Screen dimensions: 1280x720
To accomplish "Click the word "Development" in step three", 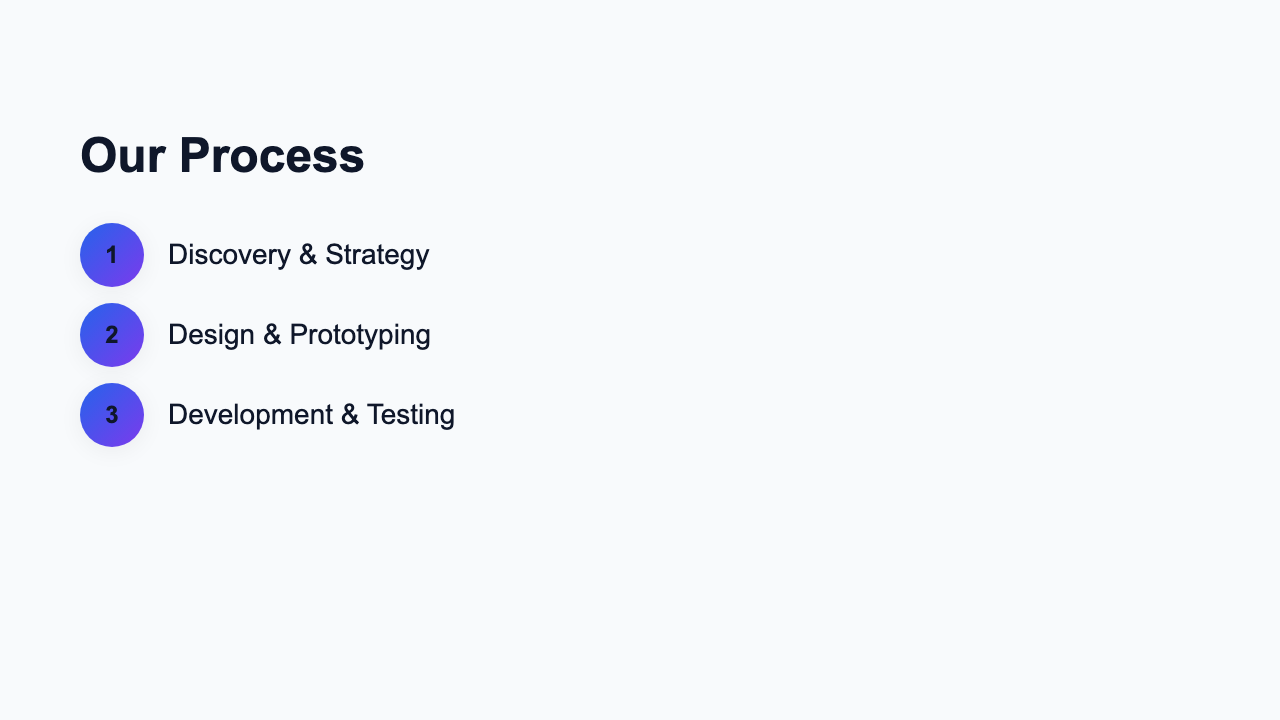I will pos(250,415).
